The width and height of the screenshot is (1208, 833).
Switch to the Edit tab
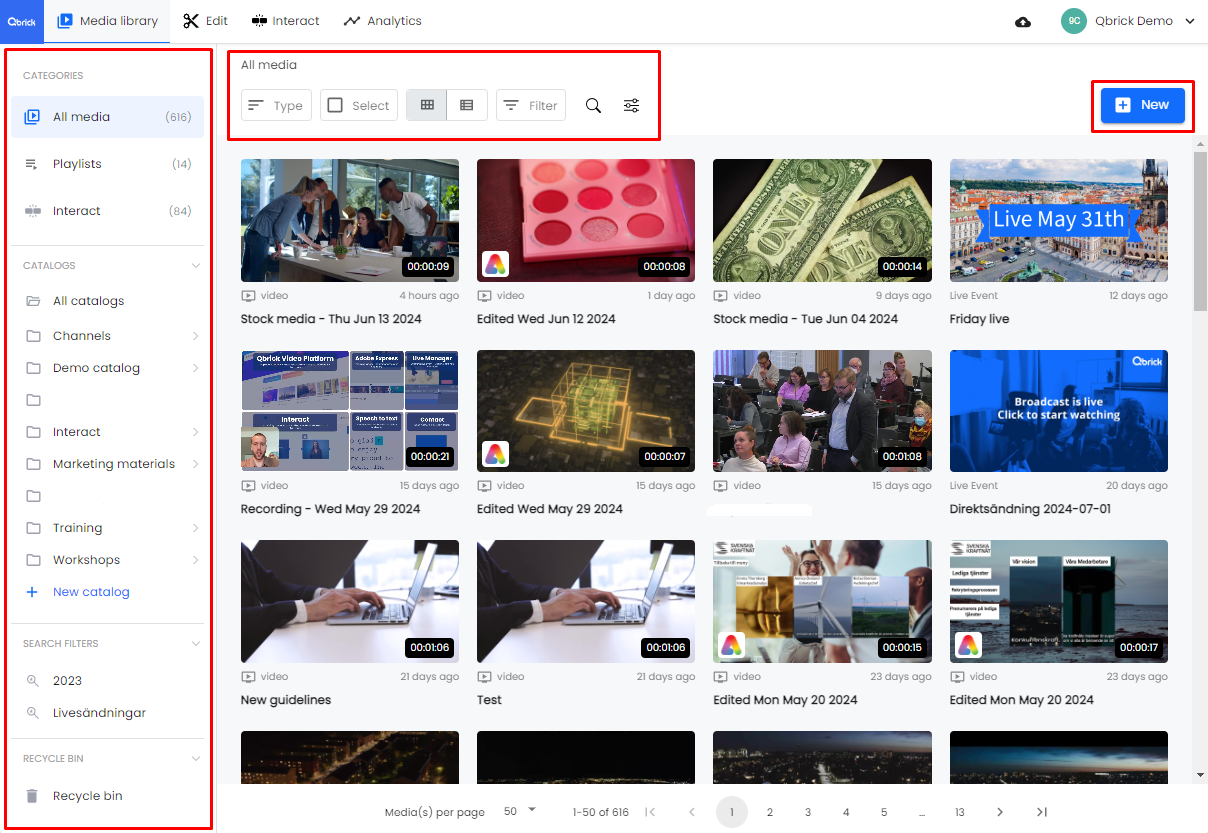206,21
